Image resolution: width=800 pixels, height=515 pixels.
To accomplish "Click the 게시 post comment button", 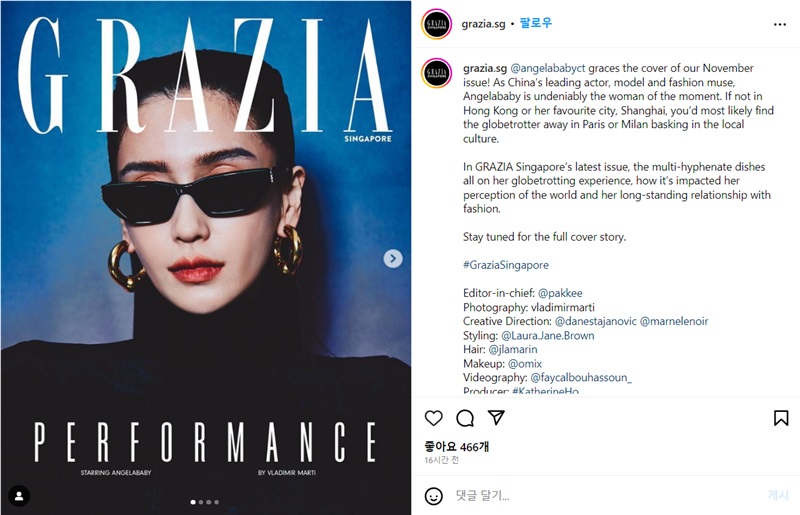I will (778, 495).
